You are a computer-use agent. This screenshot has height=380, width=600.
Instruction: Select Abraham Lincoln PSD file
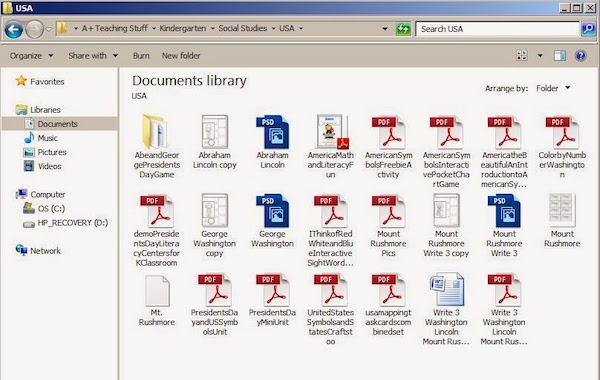tap(272, 142)
